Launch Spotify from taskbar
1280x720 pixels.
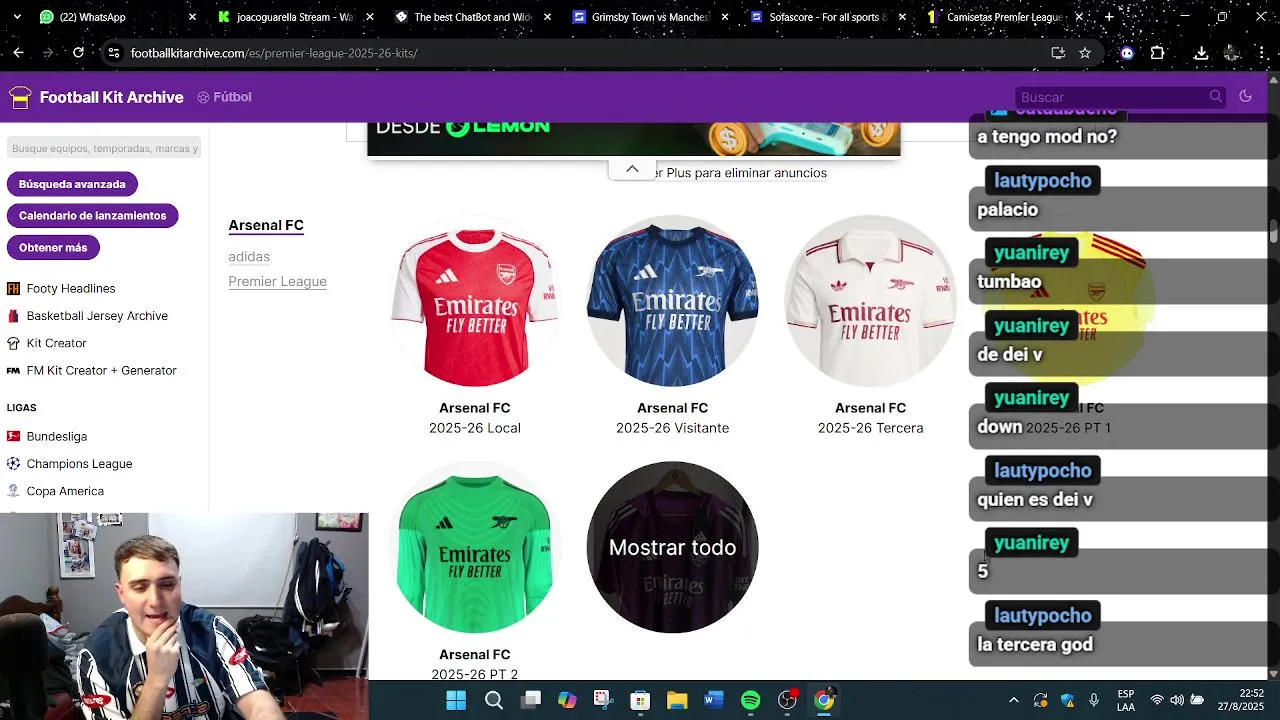(x=750, y=700)
